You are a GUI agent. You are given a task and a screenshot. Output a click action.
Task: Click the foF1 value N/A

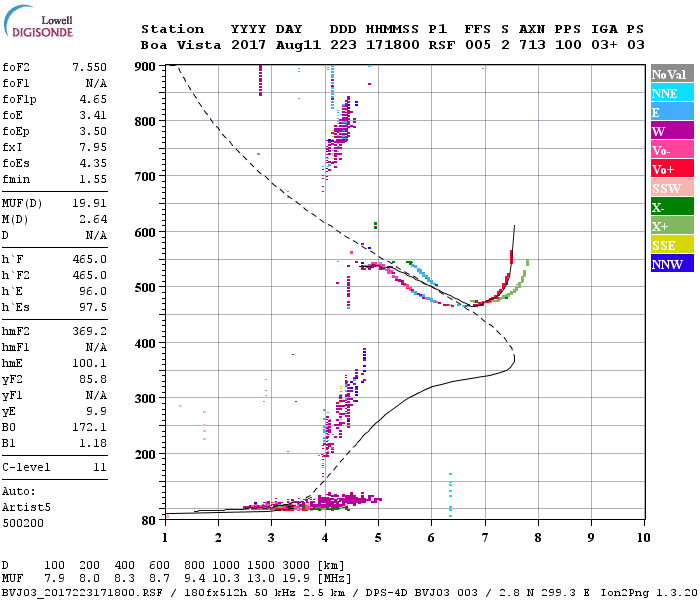96,83
